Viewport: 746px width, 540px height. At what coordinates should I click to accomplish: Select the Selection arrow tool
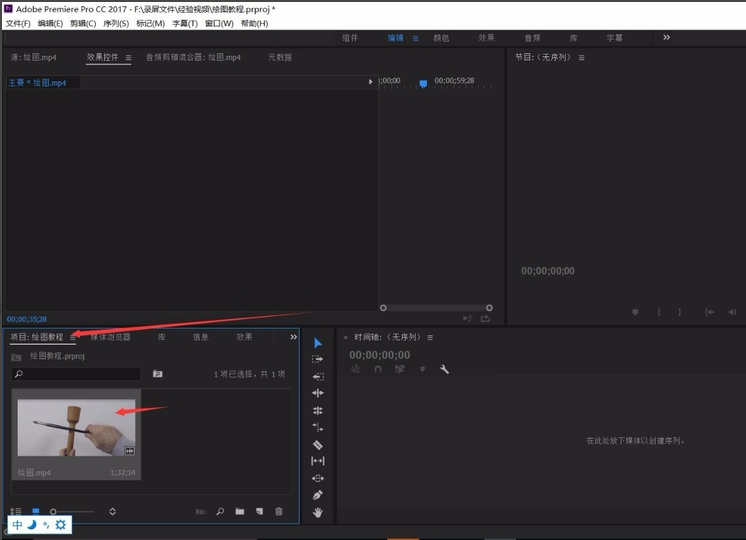(318, 343)
